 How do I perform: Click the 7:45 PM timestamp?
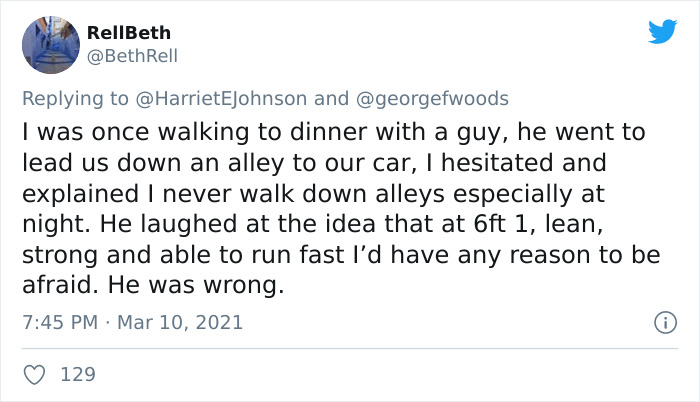pyautogui.click(x=60, y=322)
